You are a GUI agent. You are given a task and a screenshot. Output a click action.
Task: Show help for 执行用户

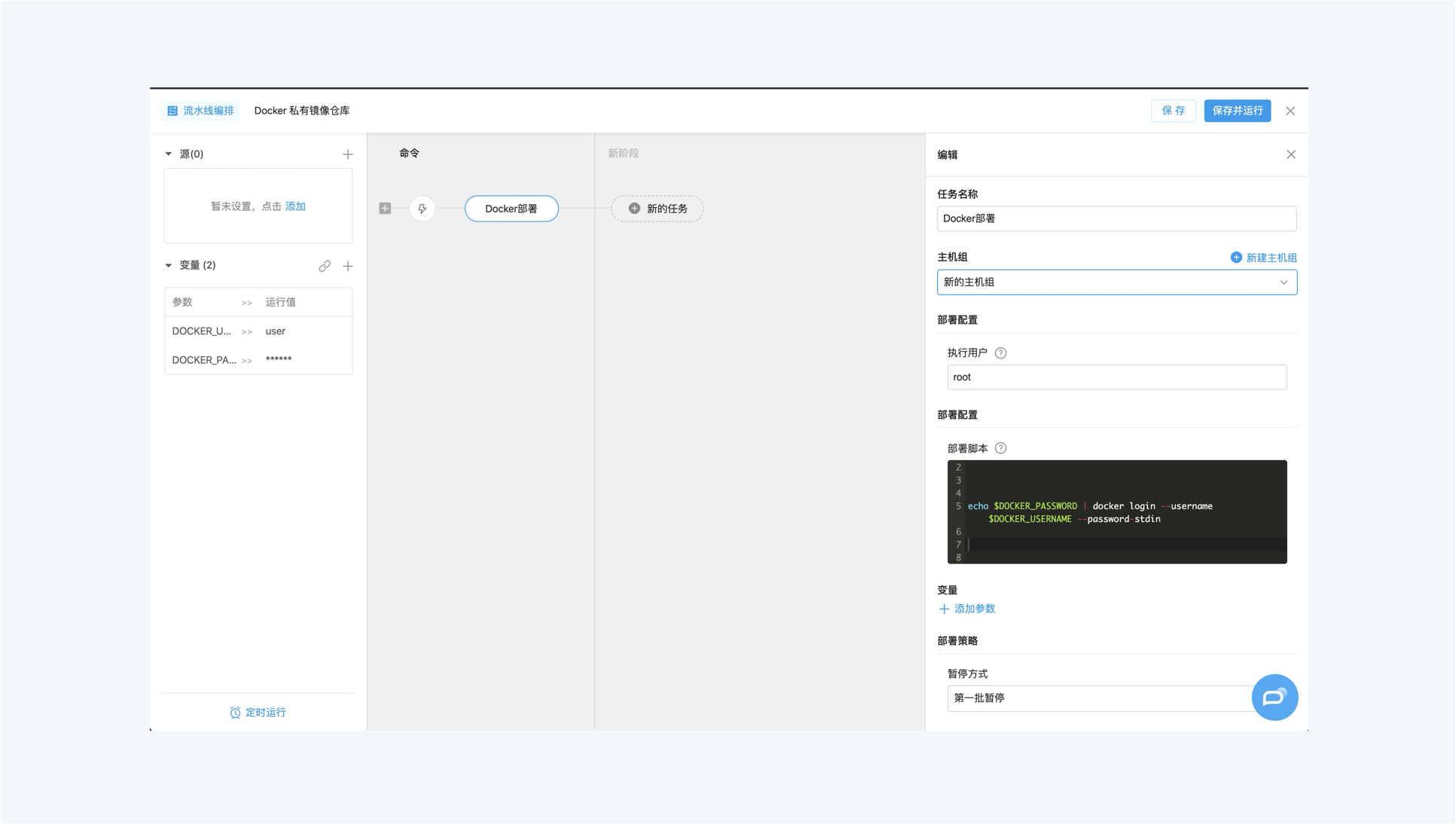[x=1000, y=353]
